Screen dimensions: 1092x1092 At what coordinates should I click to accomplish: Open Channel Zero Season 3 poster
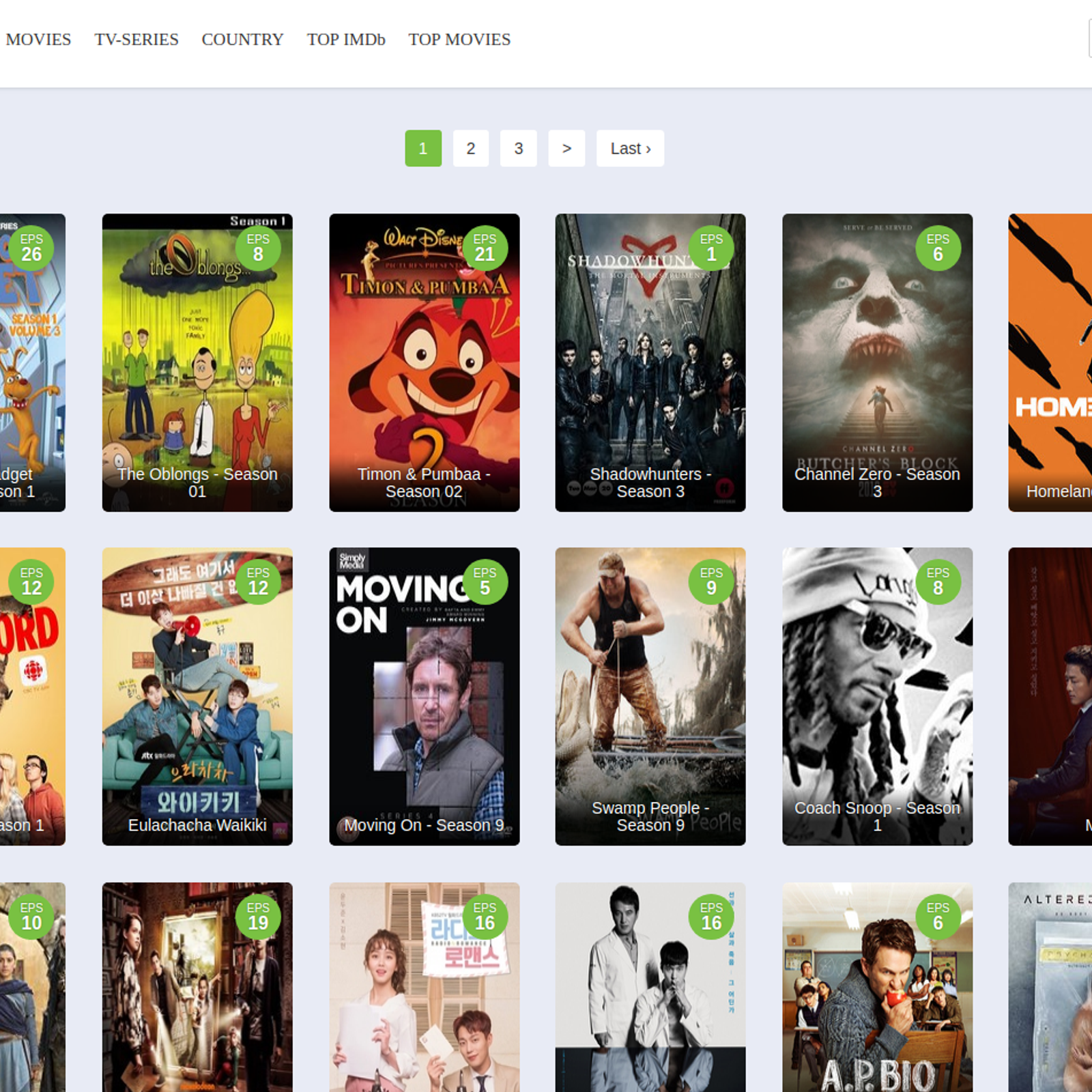[877, 362]
